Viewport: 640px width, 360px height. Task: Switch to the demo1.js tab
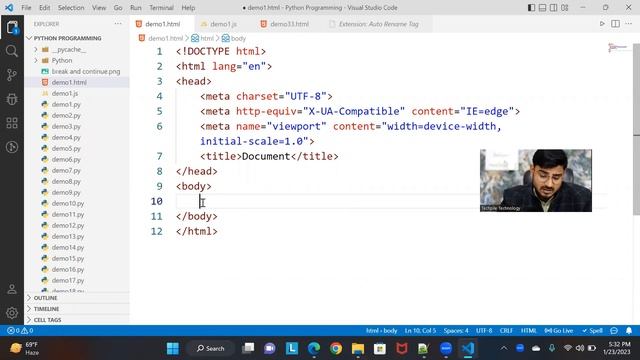[223, 24]
